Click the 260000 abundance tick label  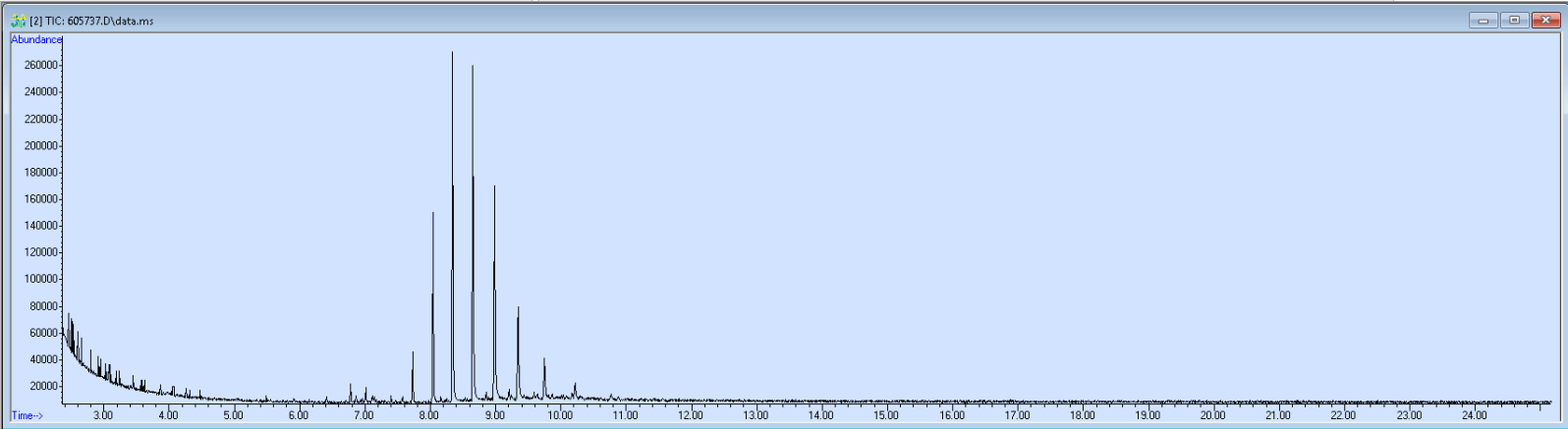41,66
